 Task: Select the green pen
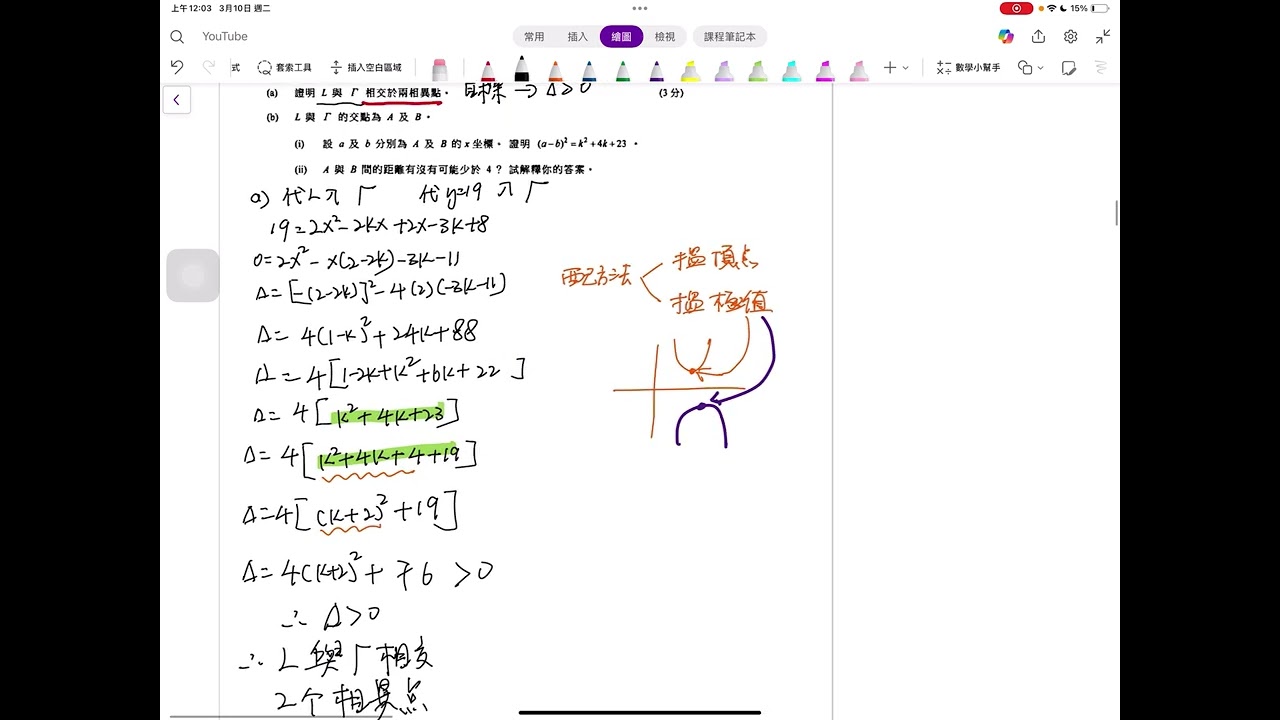[623, 70]
